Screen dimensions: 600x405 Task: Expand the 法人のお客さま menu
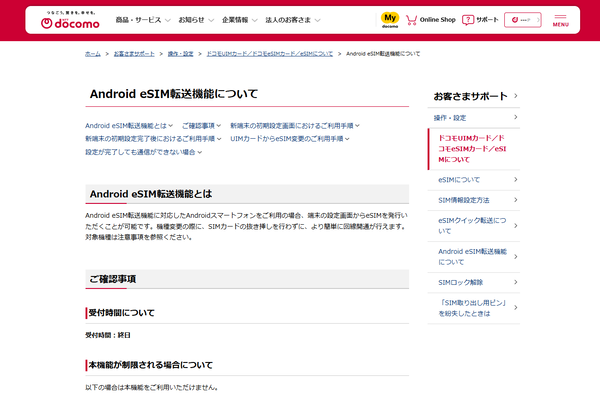tap(293, 20)
